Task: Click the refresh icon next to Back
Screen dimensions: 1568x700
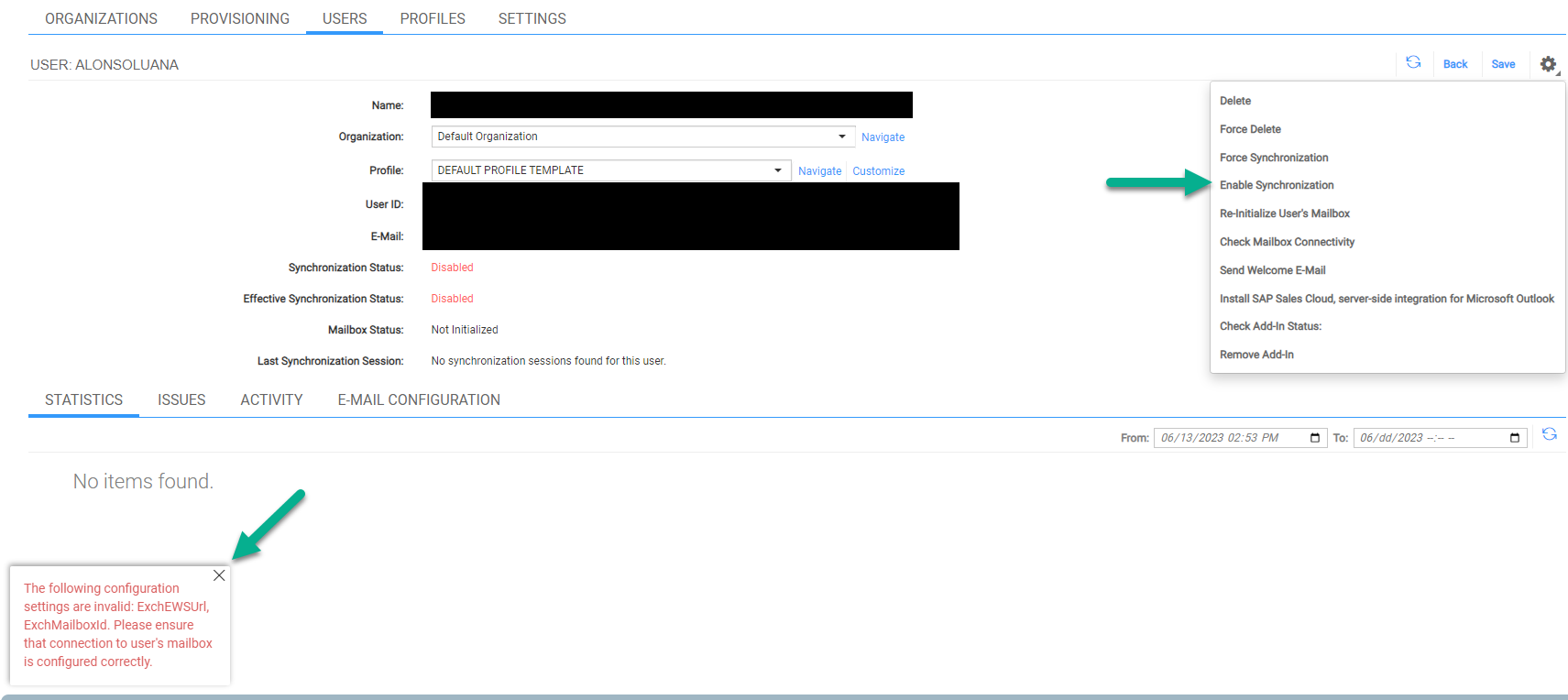Action: [x=1413, y=62]
